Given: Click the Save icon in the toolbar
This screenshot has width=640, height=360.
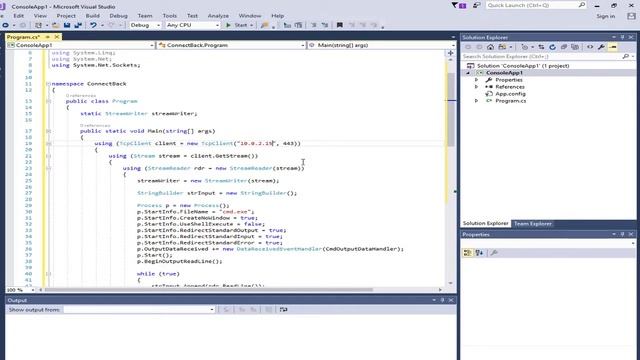Looking at the screenshot, I should (x=67, y=25).
